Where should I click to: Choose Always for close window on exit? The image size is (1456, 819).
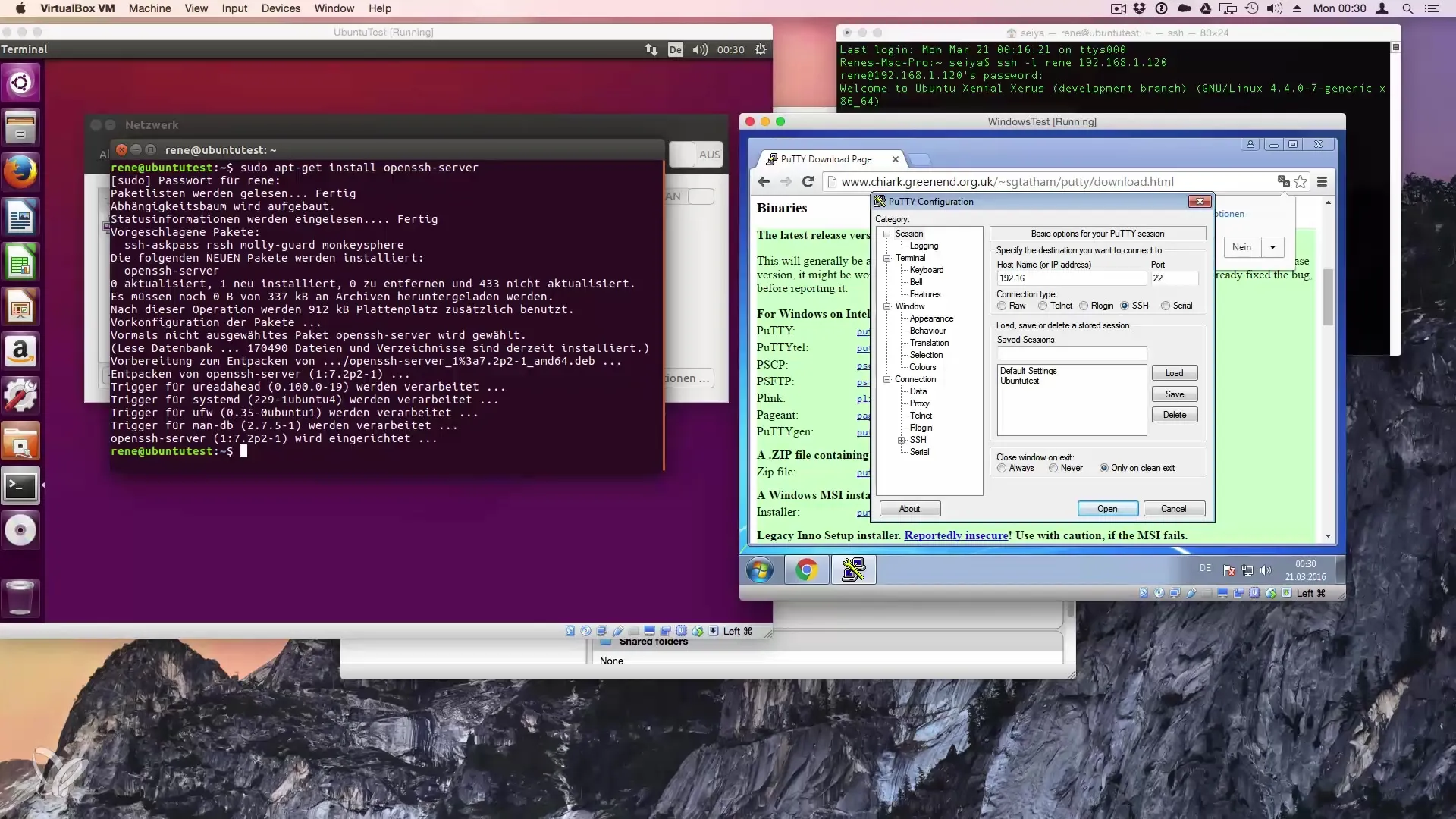(x=1003, y=469)
